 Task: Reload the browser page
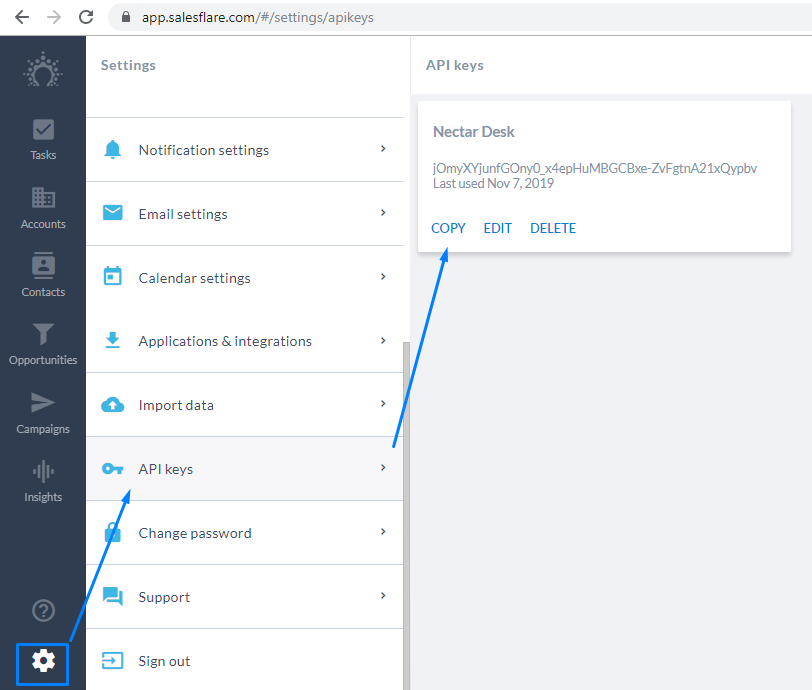[86, 17]
